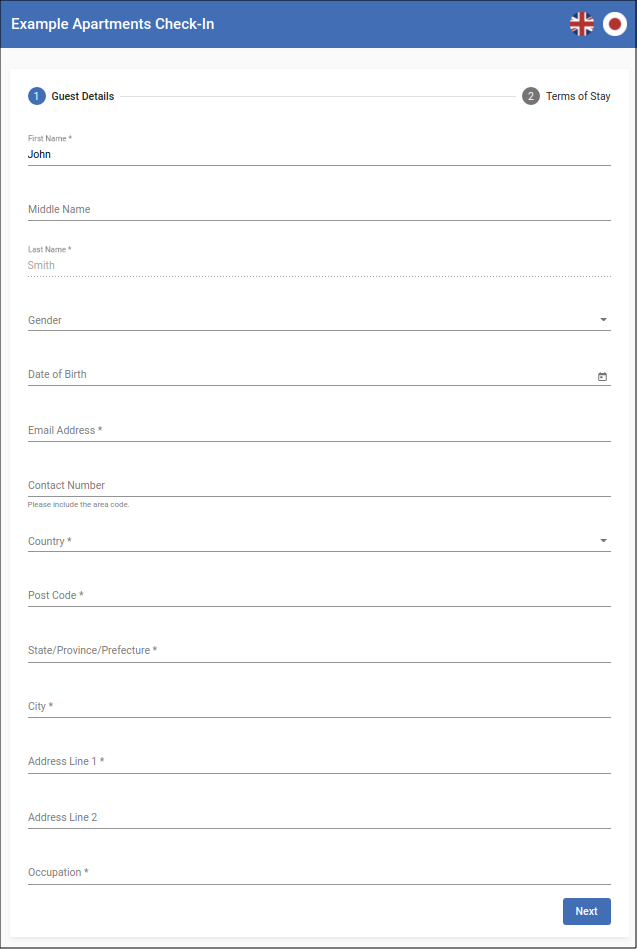Focus the Address Line 2 field

click(319, 817)
